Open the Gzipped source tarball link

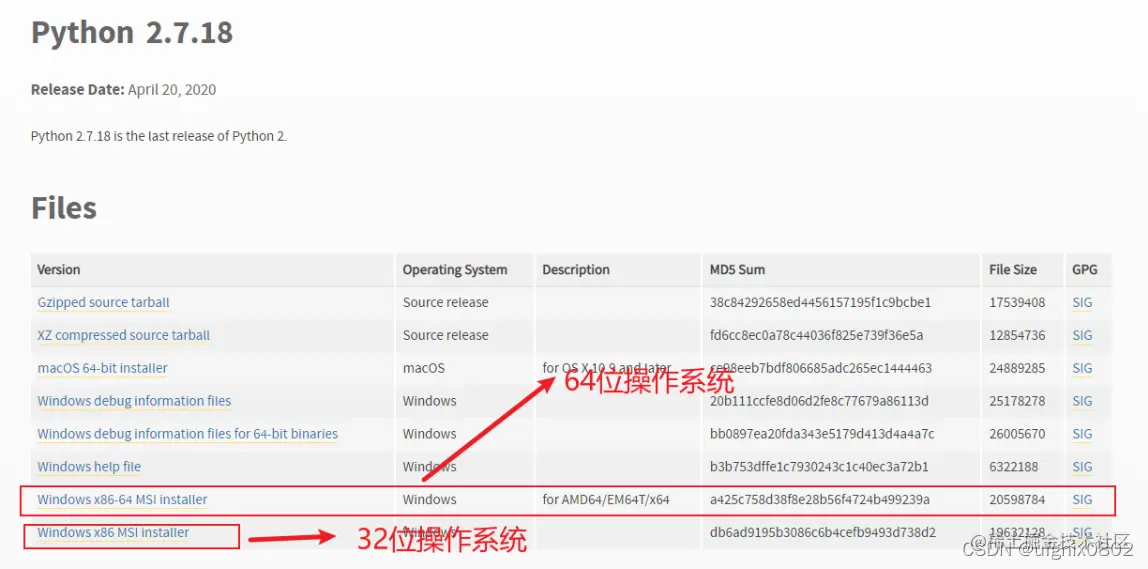coord(103,302)
